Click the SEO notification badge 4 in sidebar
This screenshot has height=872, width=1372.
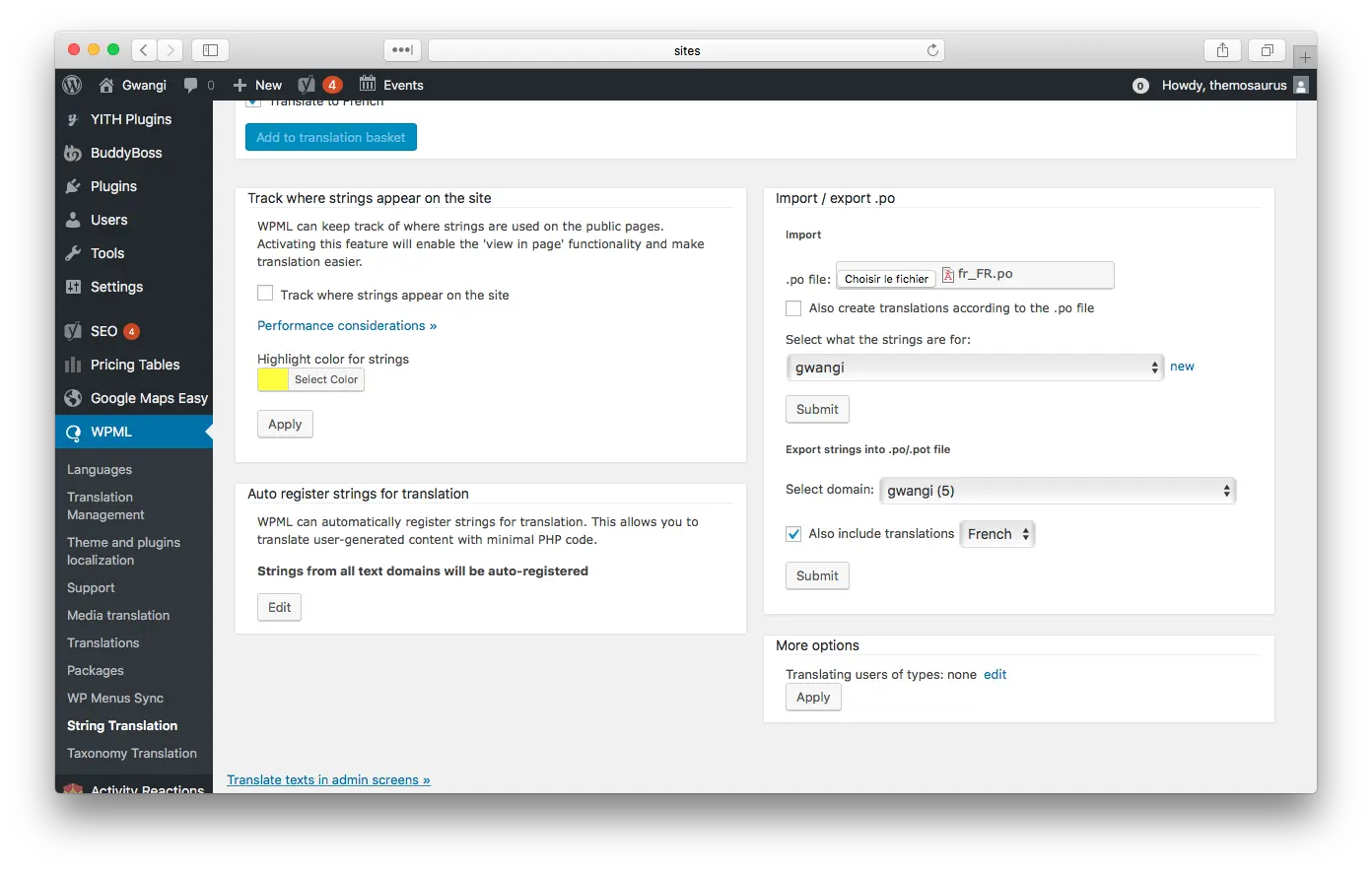pyautogui.click(x=131, y=331)
